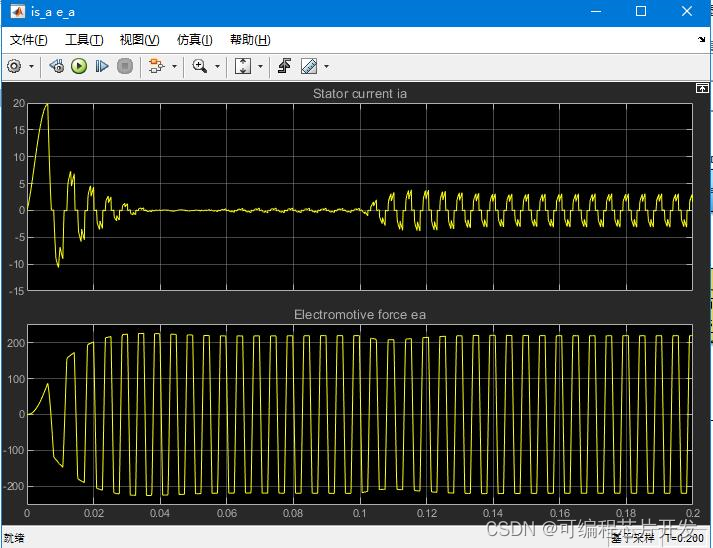Run the simulation with the green play button
The width and height of the screenshot is (713, 548).
(x=79, y=66)
